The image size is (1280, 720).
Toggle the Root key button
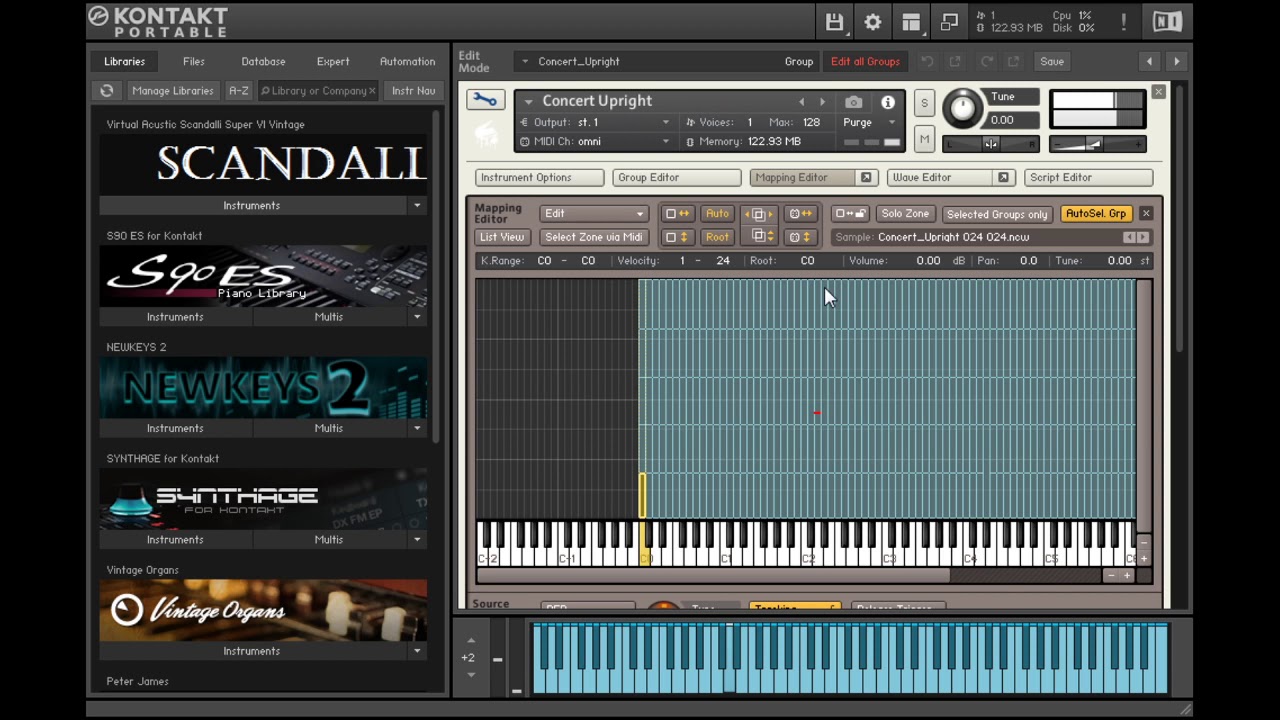coord(717,237)
